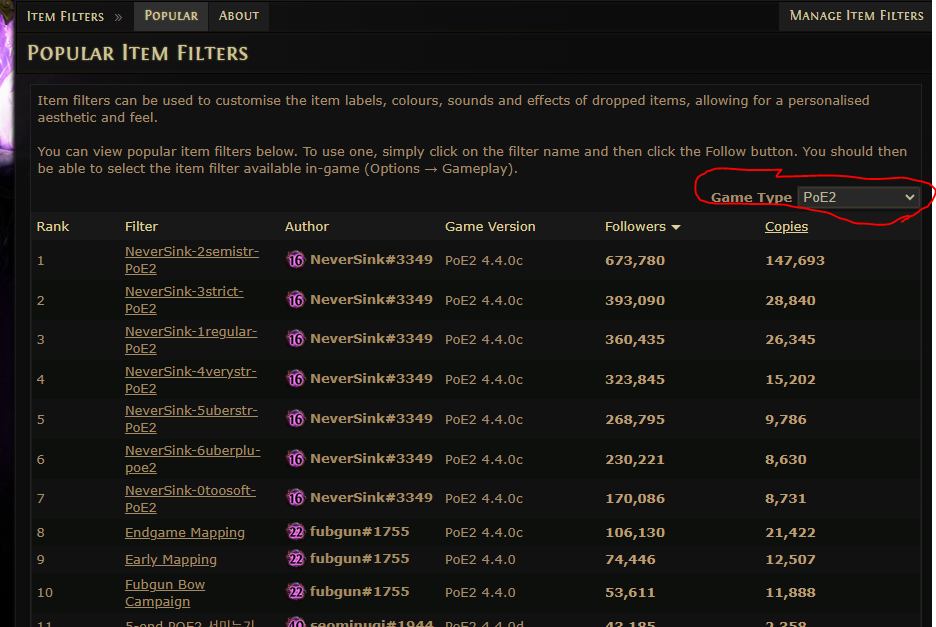The image size is (936, 627).
Task: Click the 323,845 followers value
Action: 635,380
